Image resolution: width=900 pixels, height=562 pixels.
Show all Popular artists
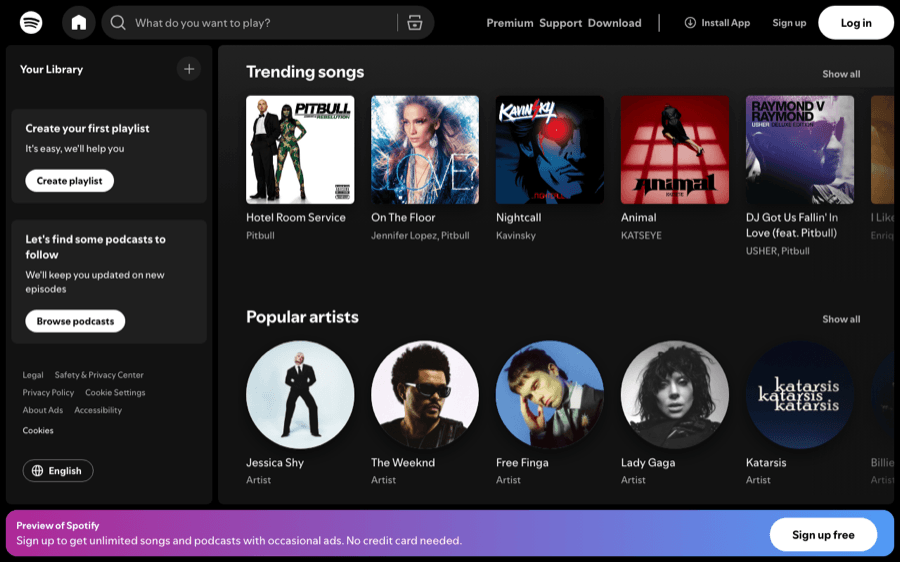pyautogui.click(x=841, y=319)
